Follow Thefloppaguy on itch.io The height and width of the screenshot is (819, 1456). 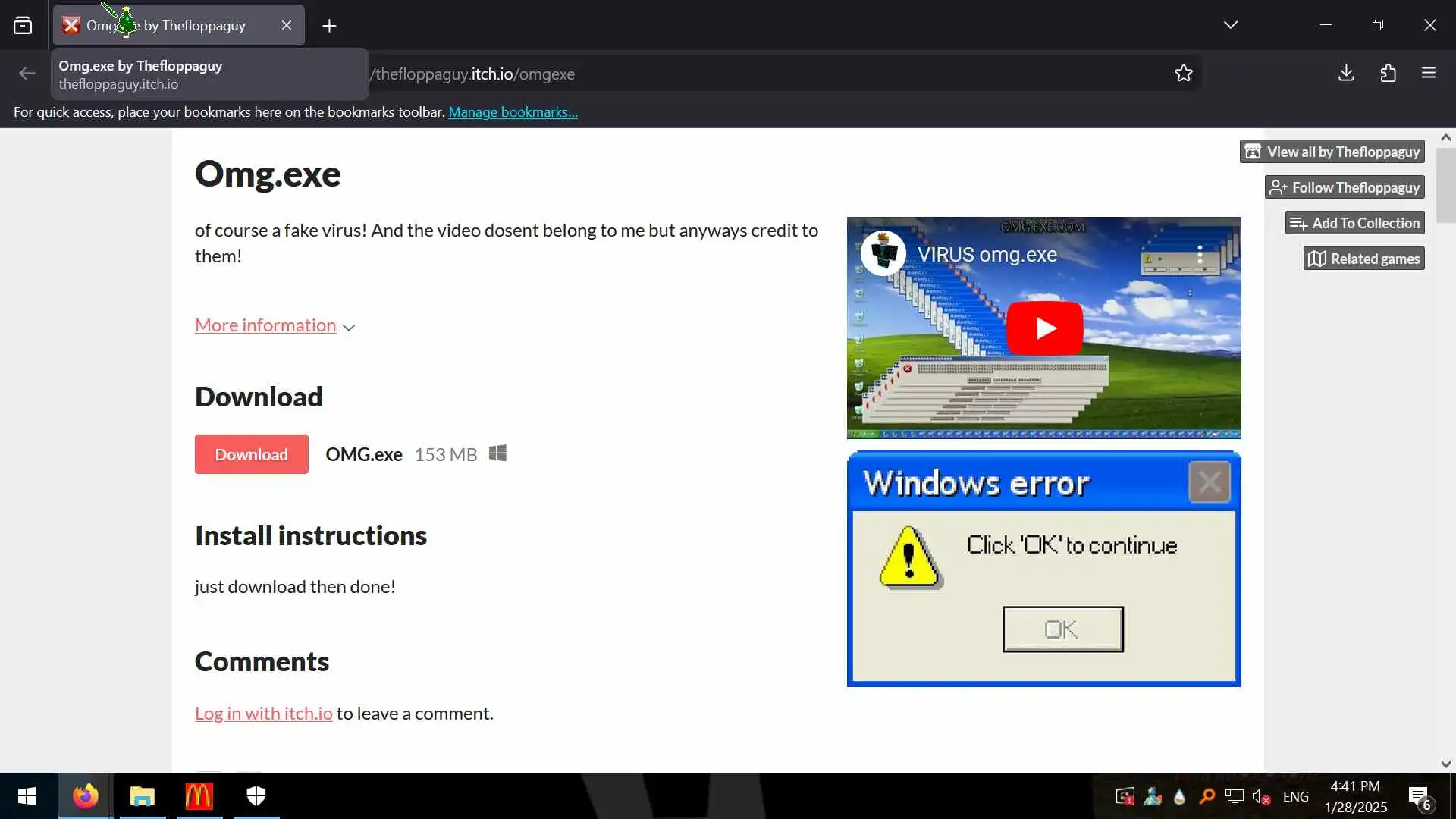[1345, 187]
